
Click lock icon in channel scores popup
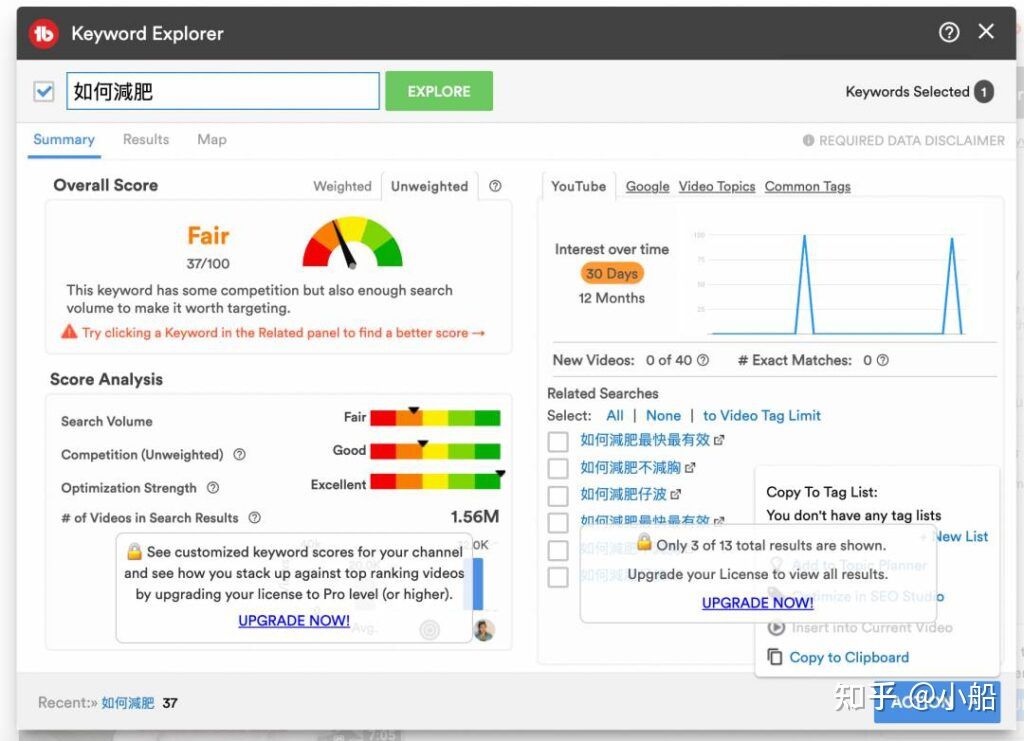pyautogui.click(x=135, y=551)
